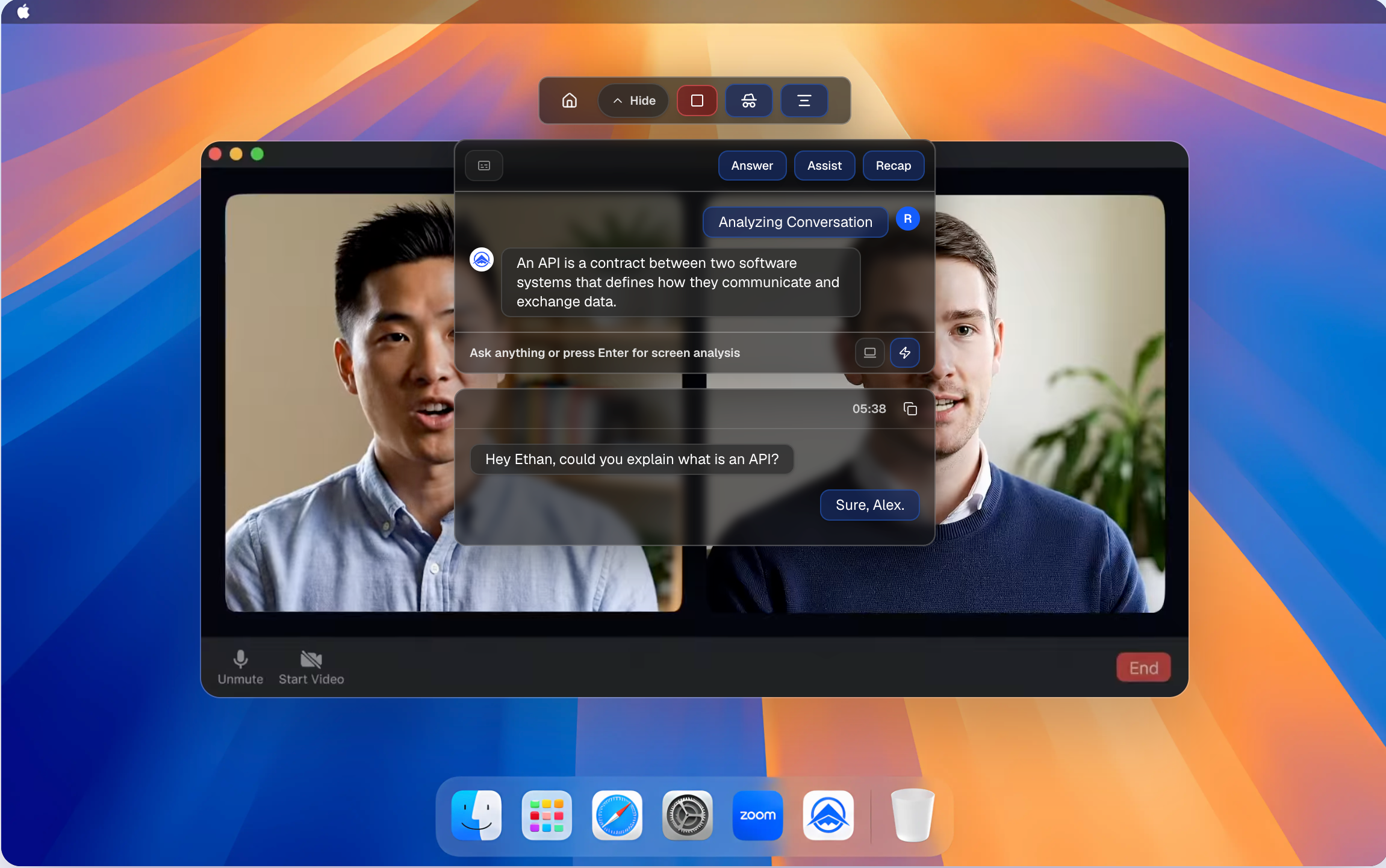1386x868 pixels.
Task: Open the blue mountain-logo app in the dock
Action: [828, 816]
